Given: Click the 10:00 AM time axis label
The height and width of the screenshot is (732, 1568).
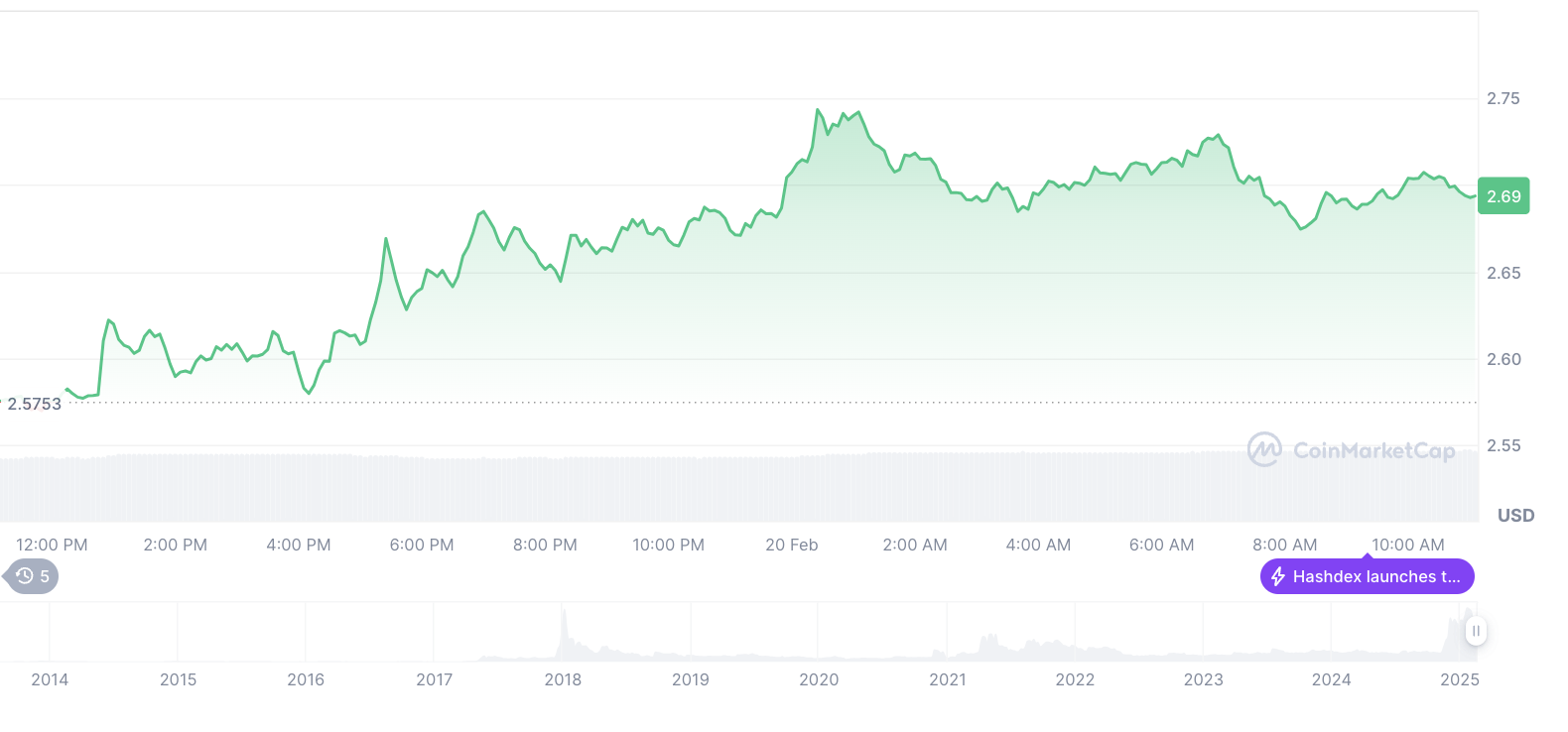Looking at the screenshot, I should point(1408,545).
